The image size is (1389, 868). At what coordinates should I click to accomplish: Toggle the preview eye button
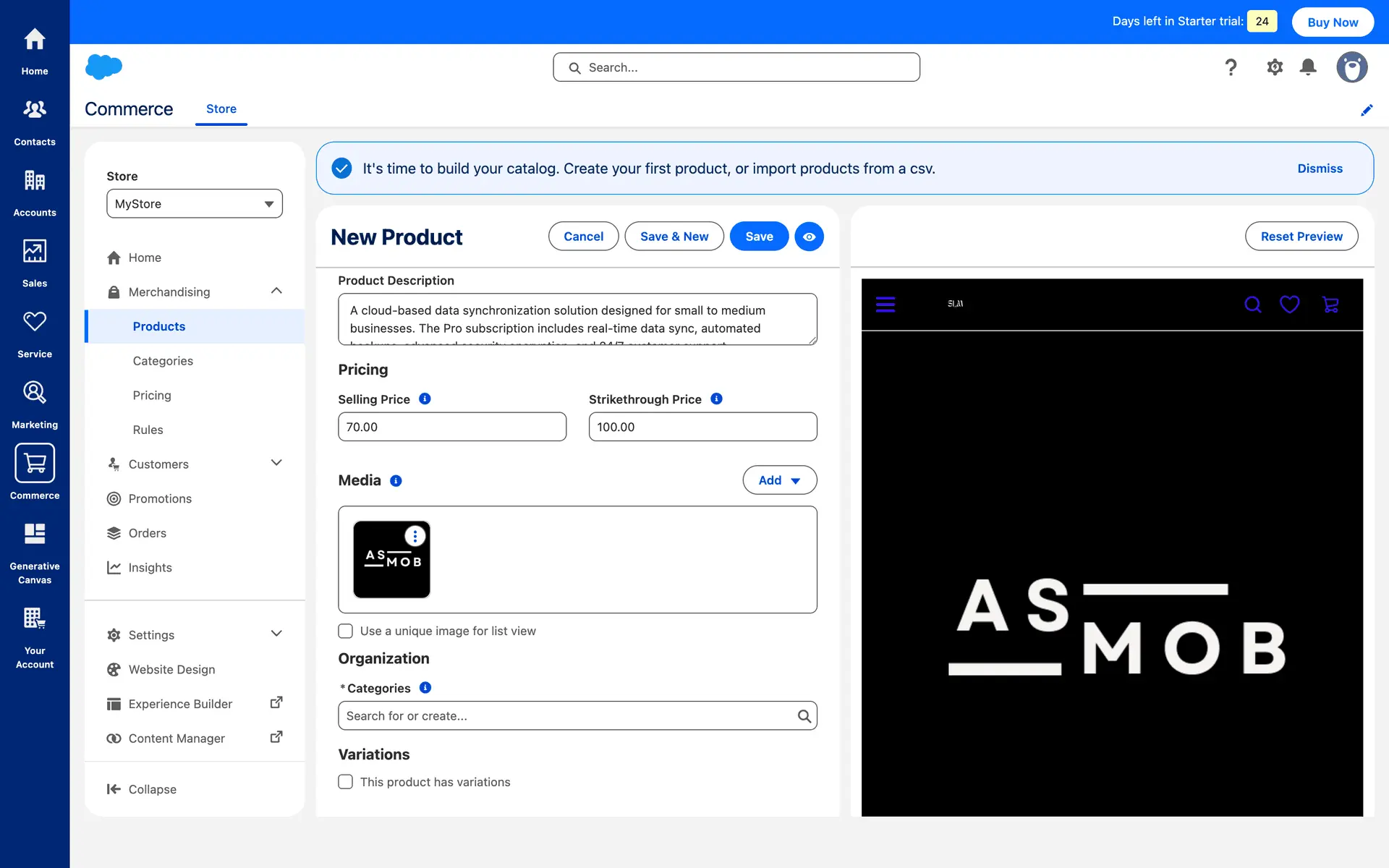pos(809,237)
